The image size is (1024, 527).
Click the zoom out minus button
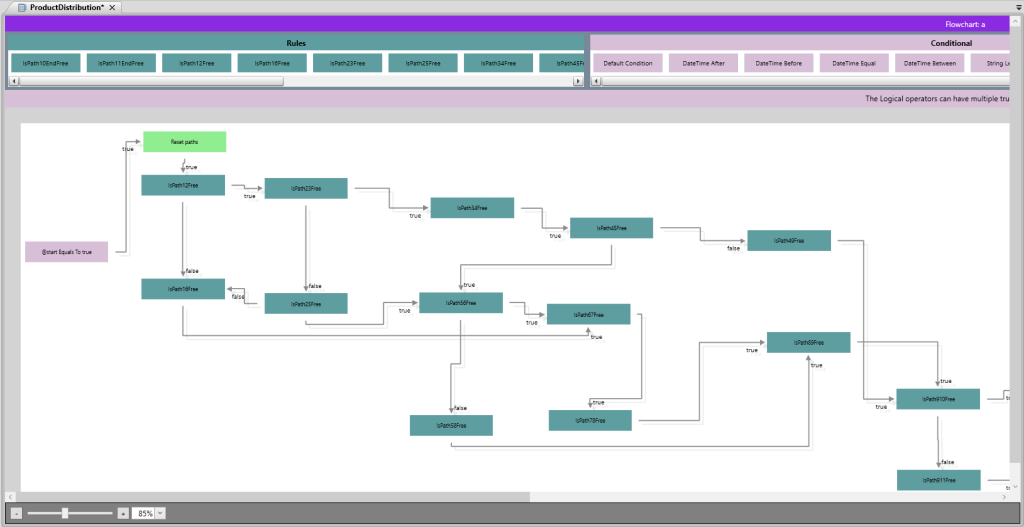(17, 513)
